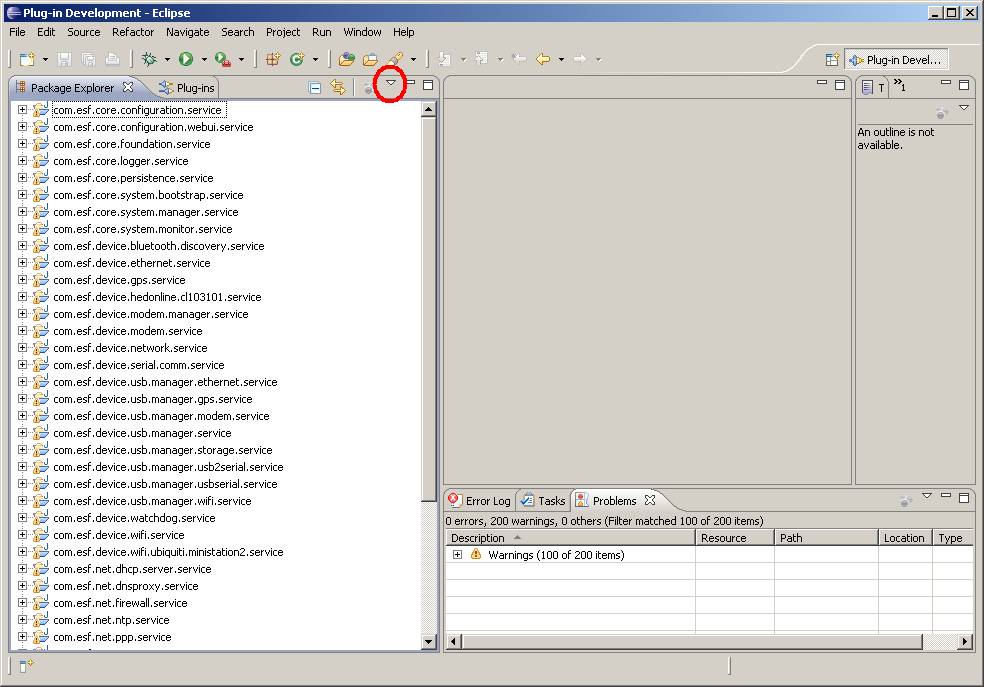Maximize the Package Explorer view
Image resolution: width=984 pixels, height=687 pixels.
pyautogui.click(x=428, y=85)
